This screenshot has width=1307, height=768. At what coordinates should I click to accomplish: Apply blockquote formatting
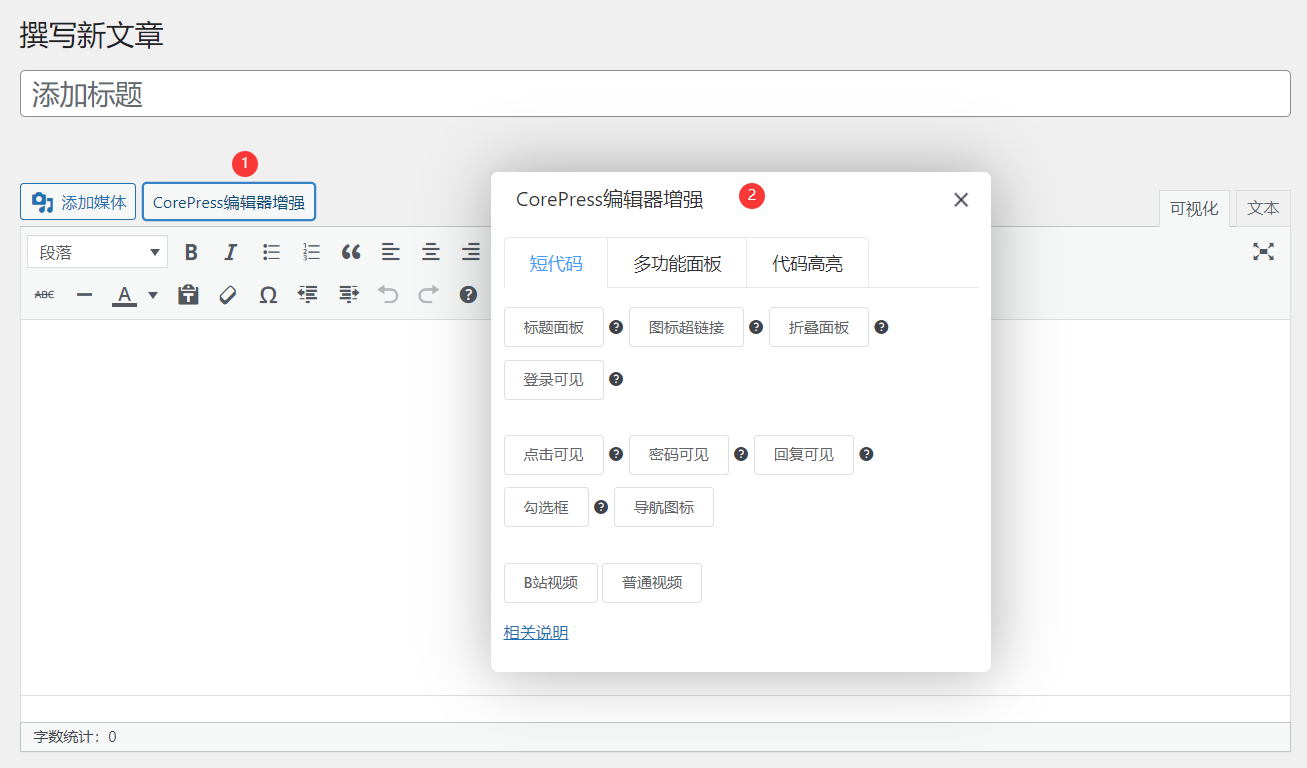[351, 252]
